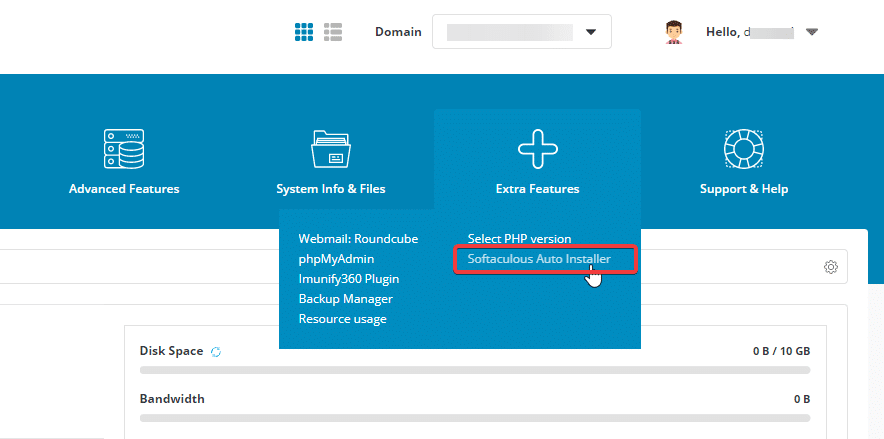Click the Support & Help lifebuoy icon
Viewport: 884px width, 439px height.
(x=744, y=149)
